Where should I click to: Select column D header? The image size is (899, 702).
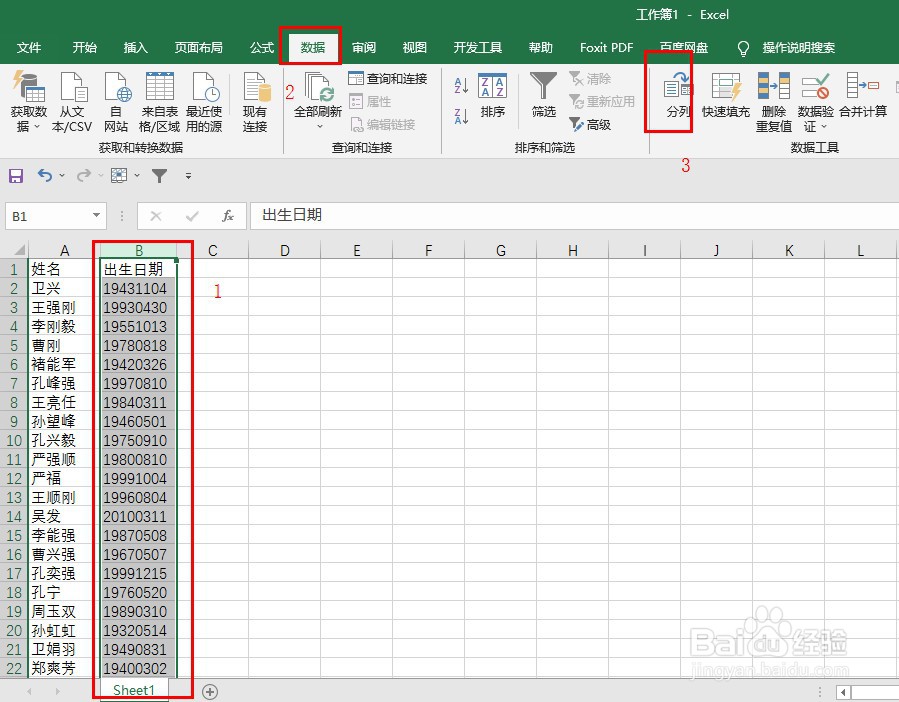click(284, 250)
